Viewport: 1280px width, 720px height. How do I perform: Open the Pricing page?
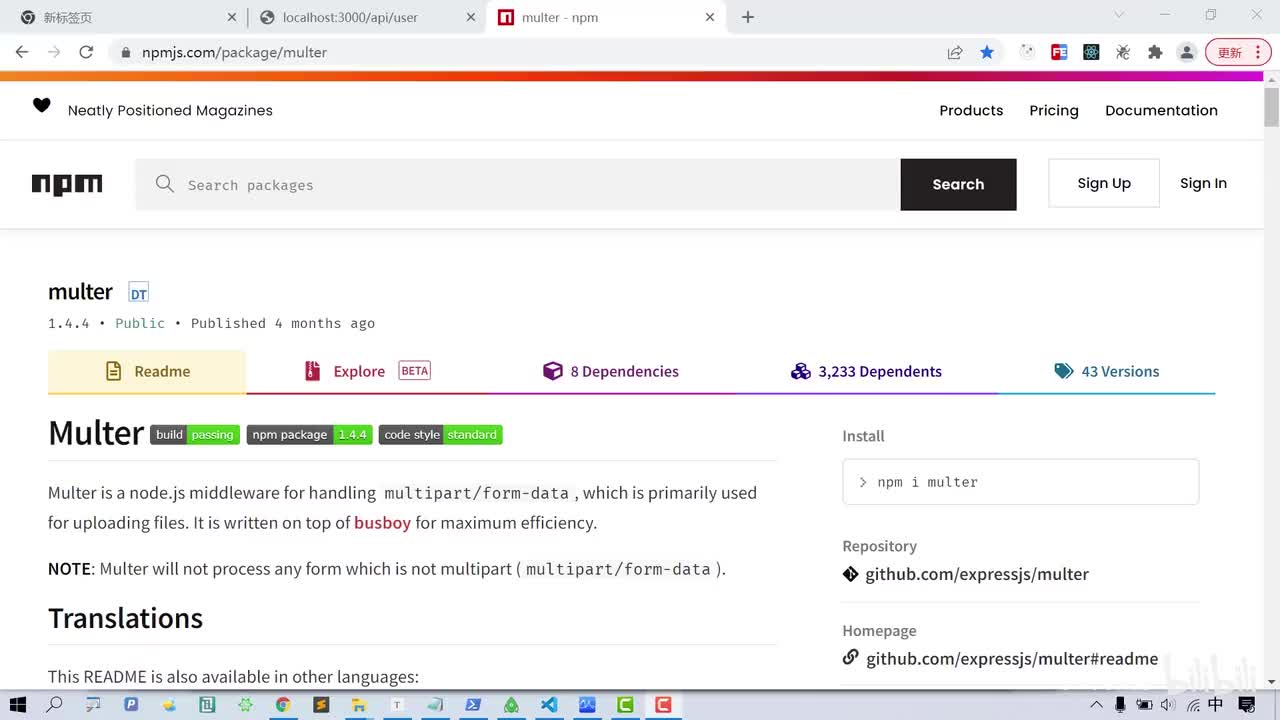(x=1054, y=110)
